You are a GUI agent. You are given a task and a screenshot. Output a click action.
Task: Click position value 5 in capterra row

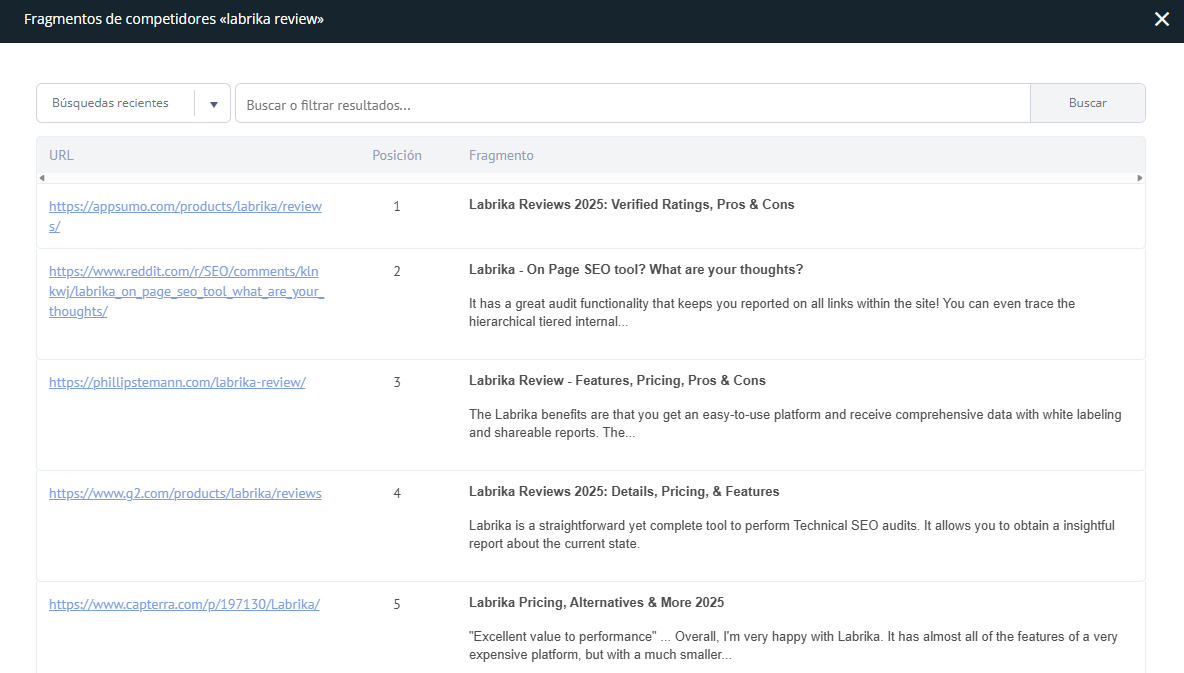pos(396,604)
